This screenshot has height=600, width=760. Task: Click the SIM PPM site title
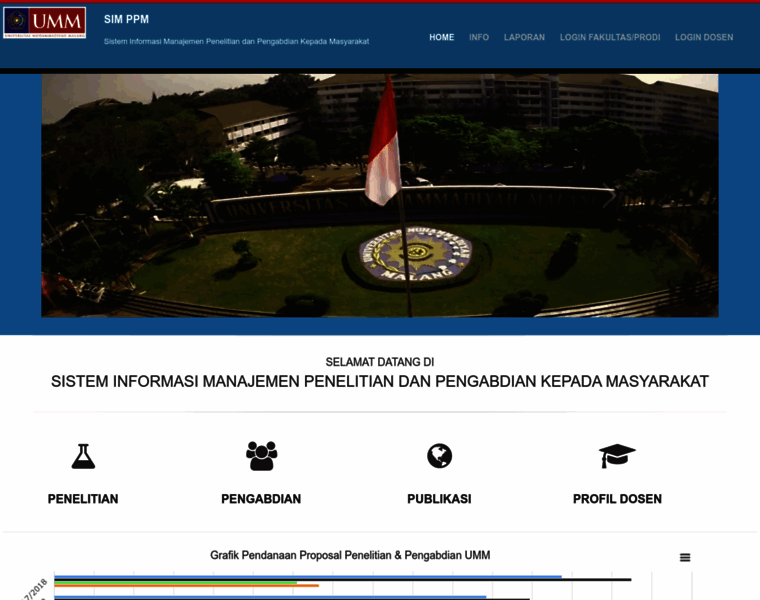tap(126, 19)
